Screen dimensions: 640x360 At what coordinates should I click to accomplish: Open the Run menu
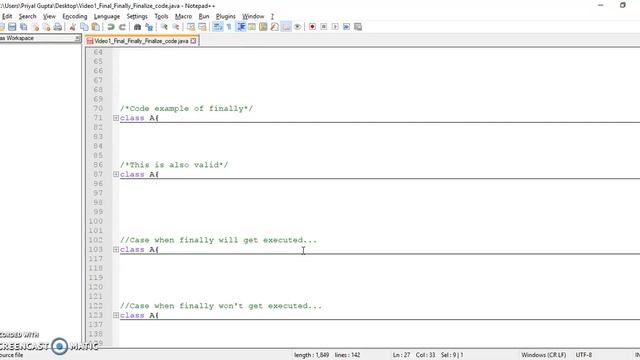pos(204,16)
